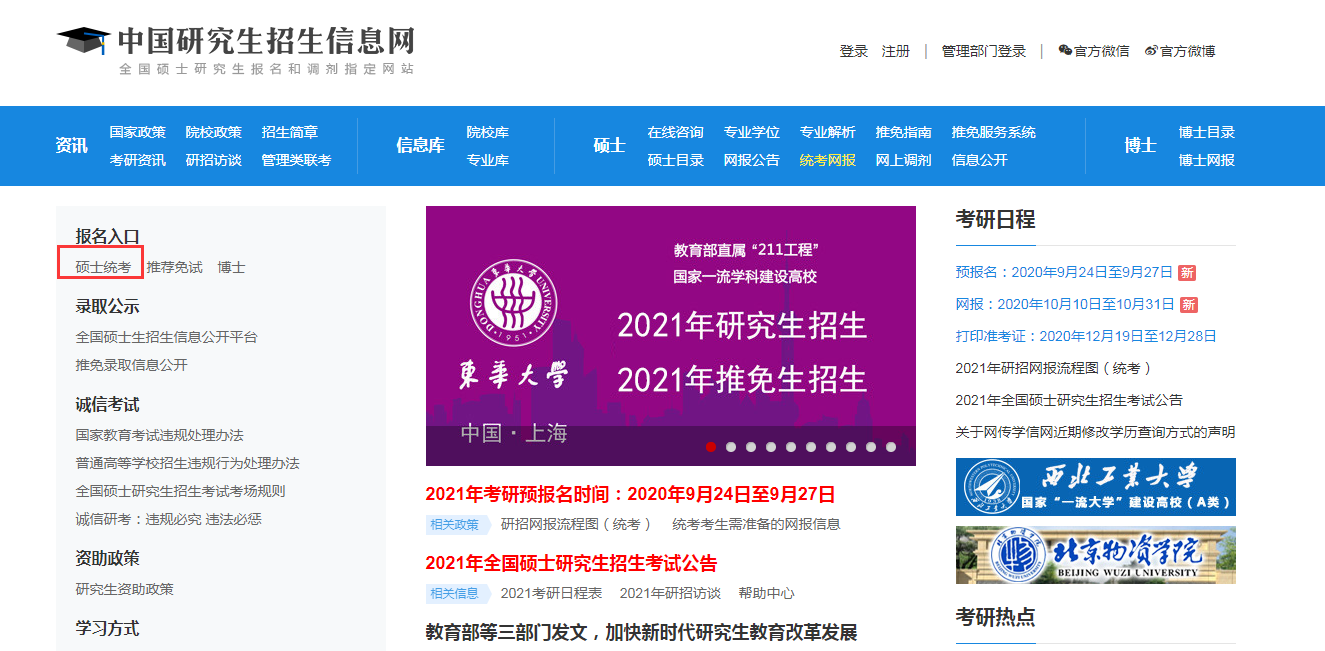The width and height of the screenshot is (1325, 651).
Task: Open the 北京物资学院 banner ad
Action: pos(1096,555)
